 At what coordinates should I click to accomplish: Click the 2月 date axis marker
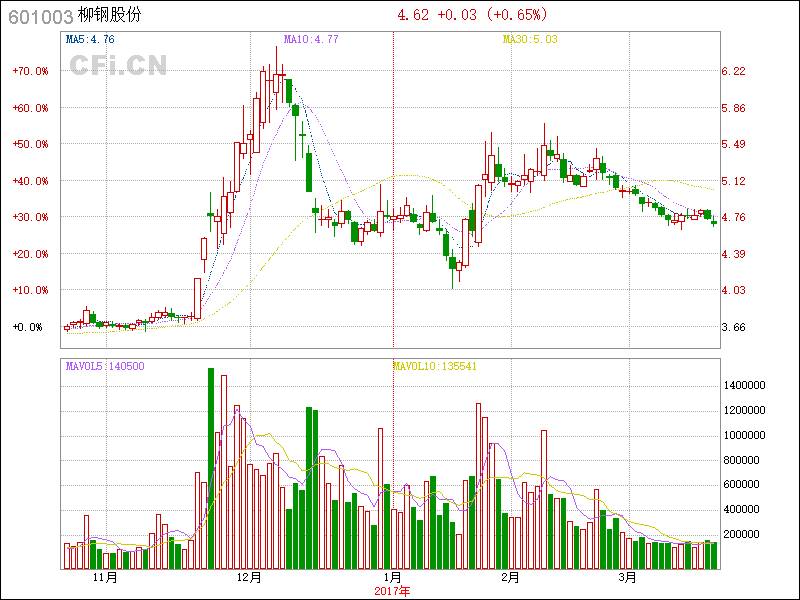(510, 578)
